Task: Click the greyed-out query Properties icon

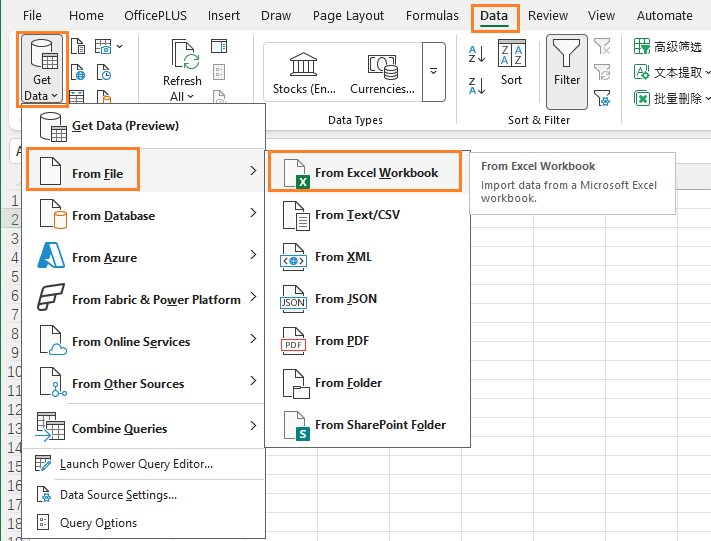Action: pyautogui.click(x=219, y=72)
